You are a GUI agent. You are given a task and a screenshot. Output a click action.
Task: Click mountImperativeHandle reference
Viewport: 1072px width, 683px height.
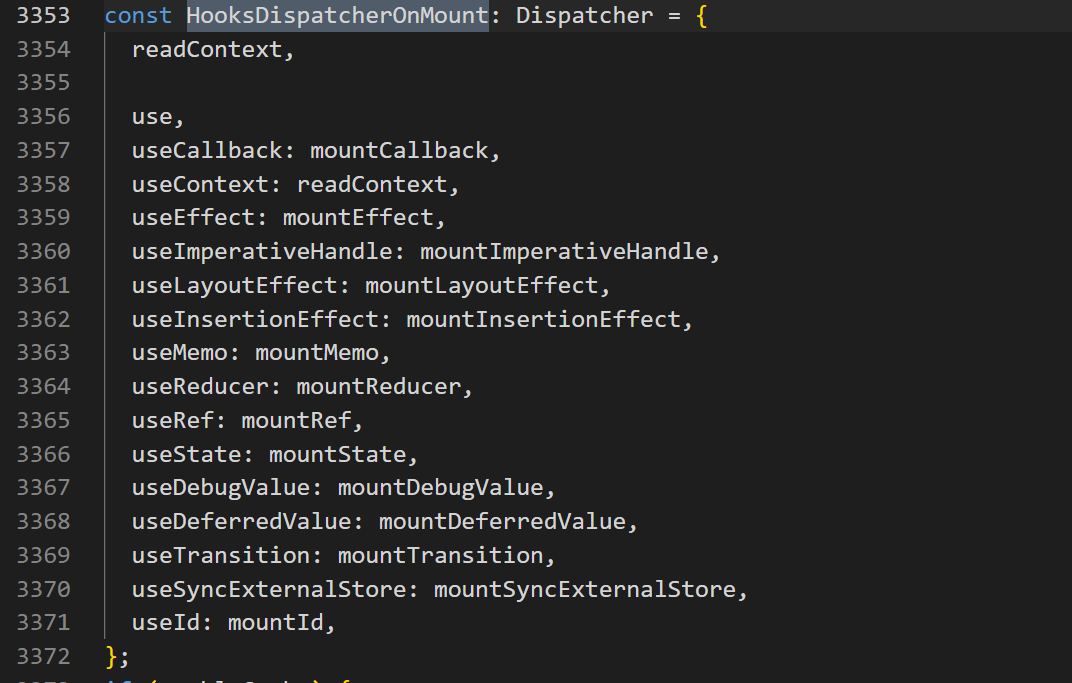coord(564,252)
